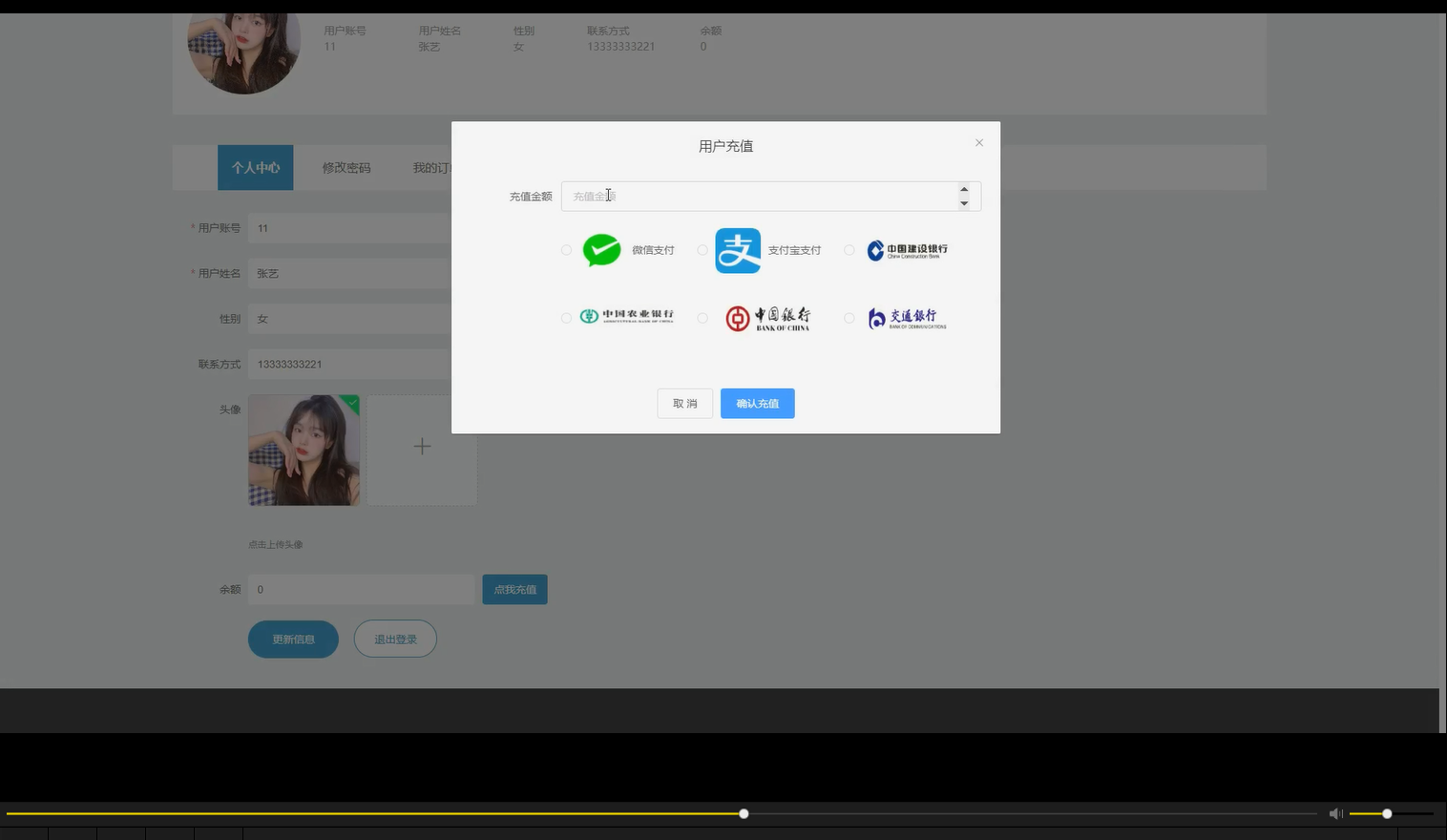Image resolution: width=1447 pixels, height=840 pixels.
Task: Click the 余额 balance input field
Action: 361,589
